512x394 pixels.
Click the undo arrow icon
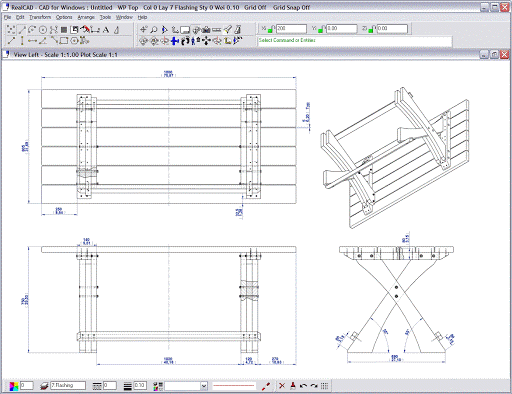pyautogui.click(x=303, y=386)
